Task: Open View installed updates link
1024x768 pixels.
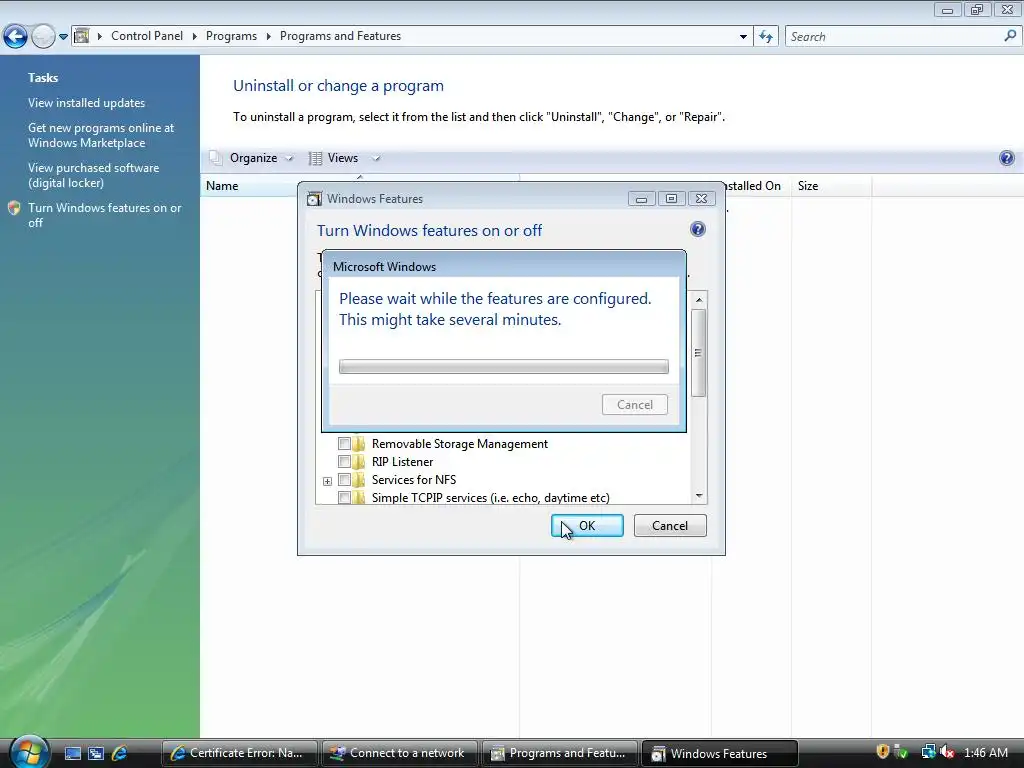Action: (x=86, y=103)
